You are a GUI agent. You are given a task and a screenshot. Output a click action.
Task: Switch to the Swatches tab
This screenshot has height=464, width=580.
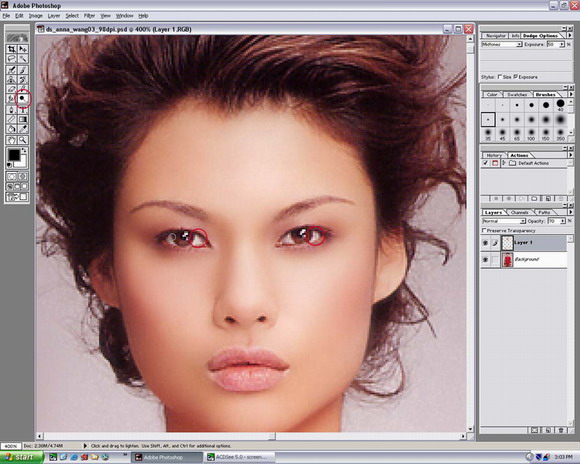click(x=517, y=94)
